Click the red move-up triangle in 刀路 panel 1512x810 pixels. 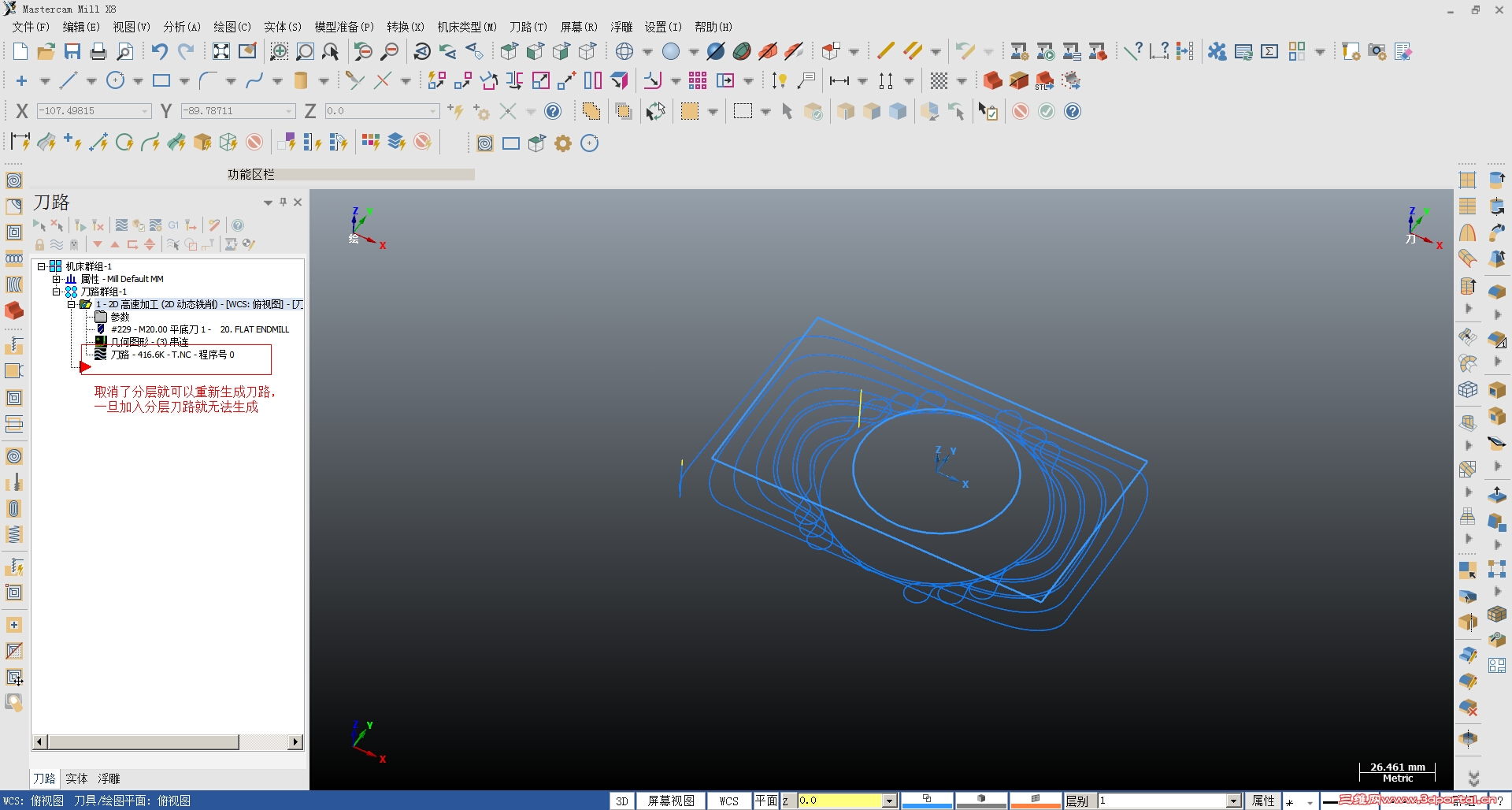point(115,244)
